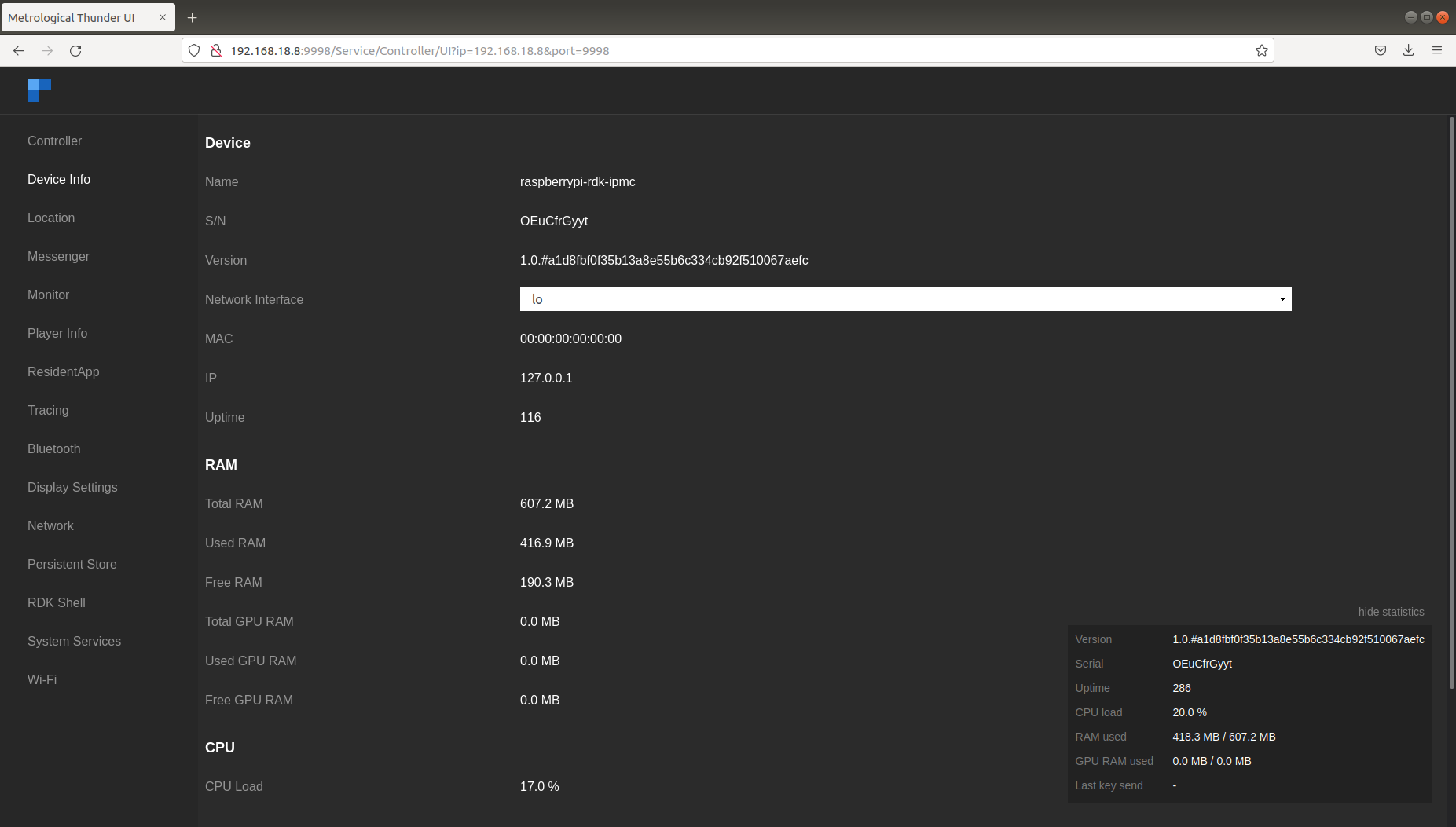Open the RDK Shell page
The height and width of the screenshot is (827, 1456).
[56, 602]
